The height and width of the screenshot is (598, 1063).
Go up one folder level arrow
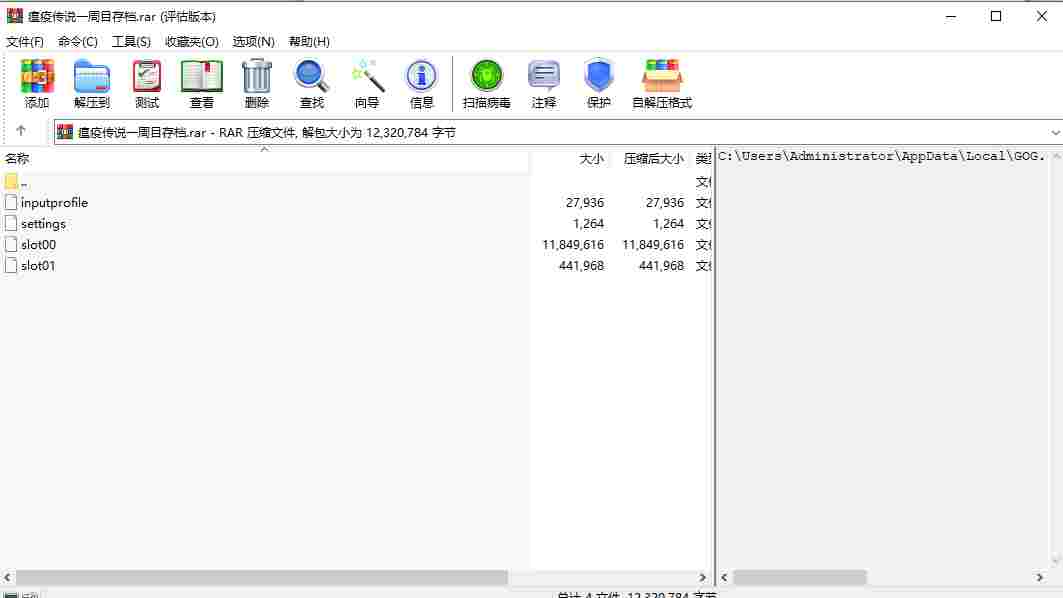click(21, 131)
